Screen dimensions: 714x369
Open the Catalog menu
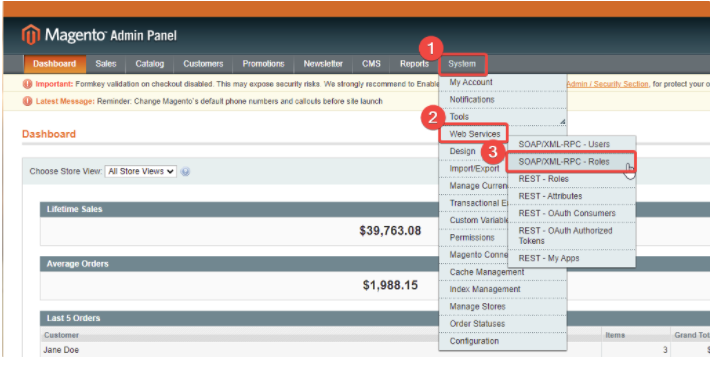(149, 64)
